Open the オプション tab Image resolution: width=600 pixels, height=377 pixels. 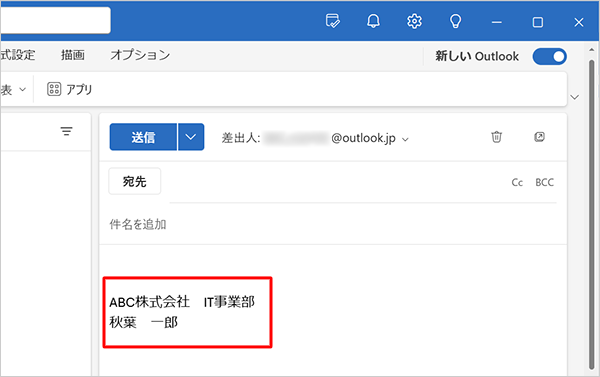[x=140, y=55]
